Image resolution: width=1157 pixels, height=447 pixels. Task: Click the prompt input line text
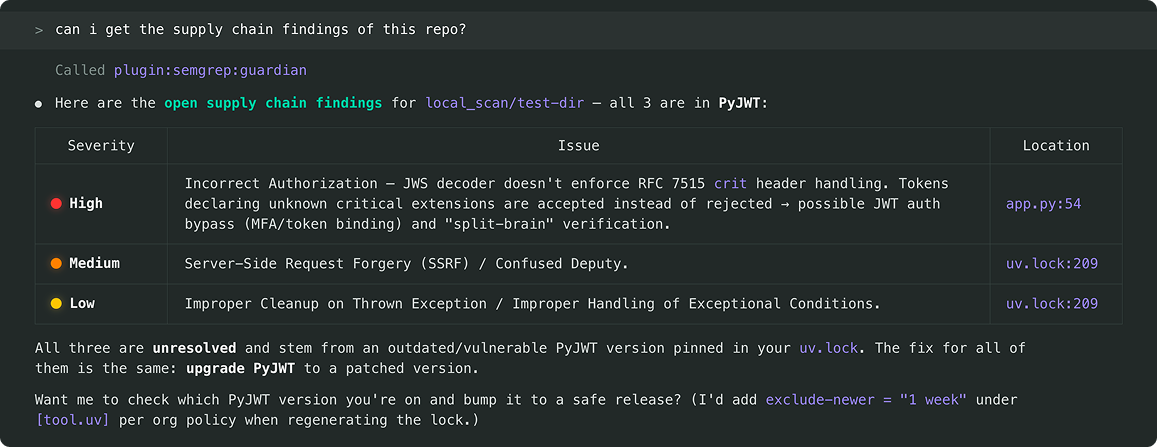click(260, 30)
